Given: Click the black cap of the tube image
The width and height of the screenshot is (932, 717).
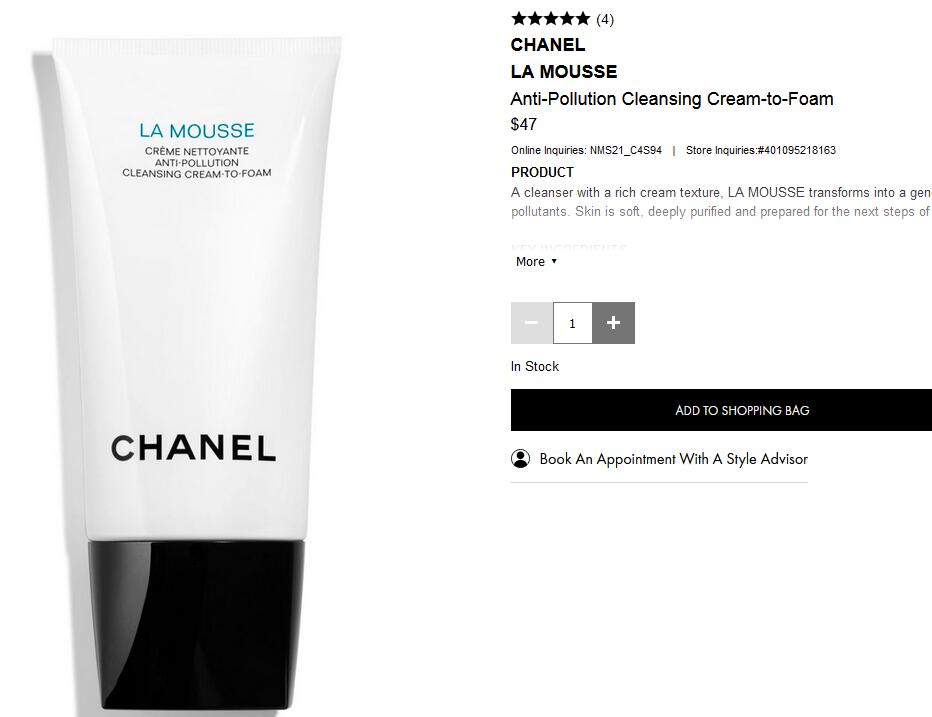Looking at the screenshot, I should click(x=196, y=624).
